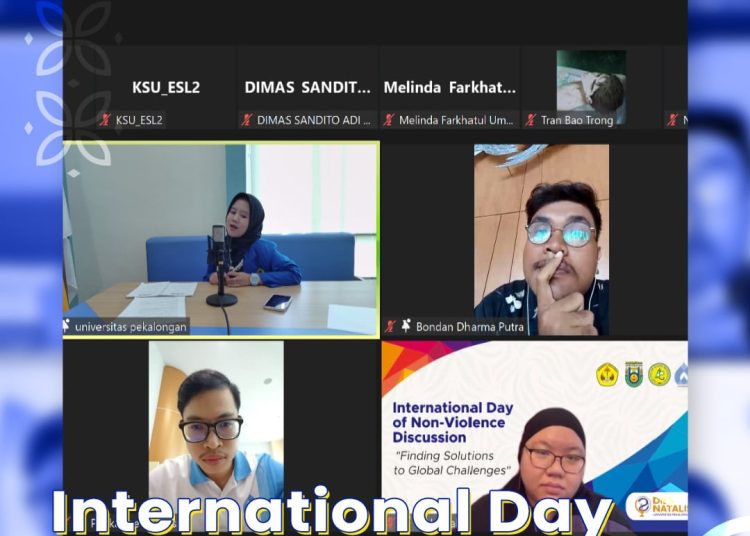The height and width of the screenshot is (536, 750).
Task: Click the 'Melinda Farkhatul Um...' small name label
Action: pyautogui.click(x=456, y=120)
